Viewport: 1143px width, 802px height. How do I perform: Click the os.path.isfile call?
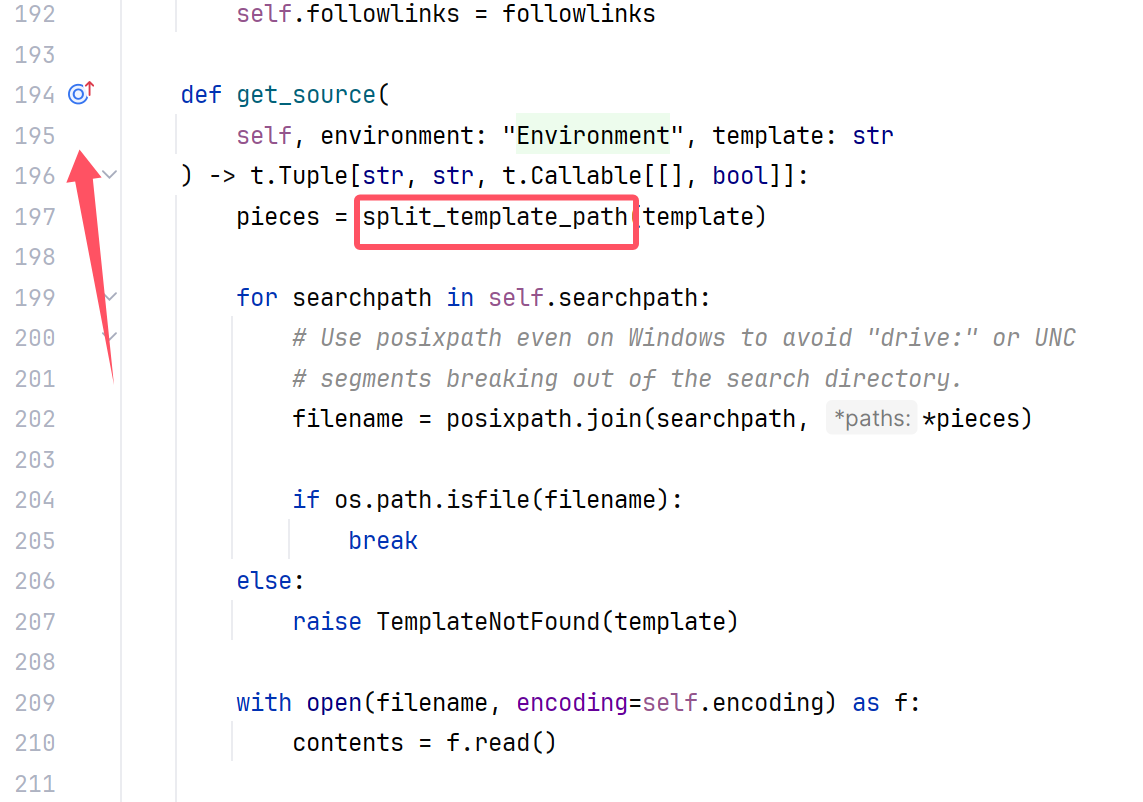tap(432, 499)
